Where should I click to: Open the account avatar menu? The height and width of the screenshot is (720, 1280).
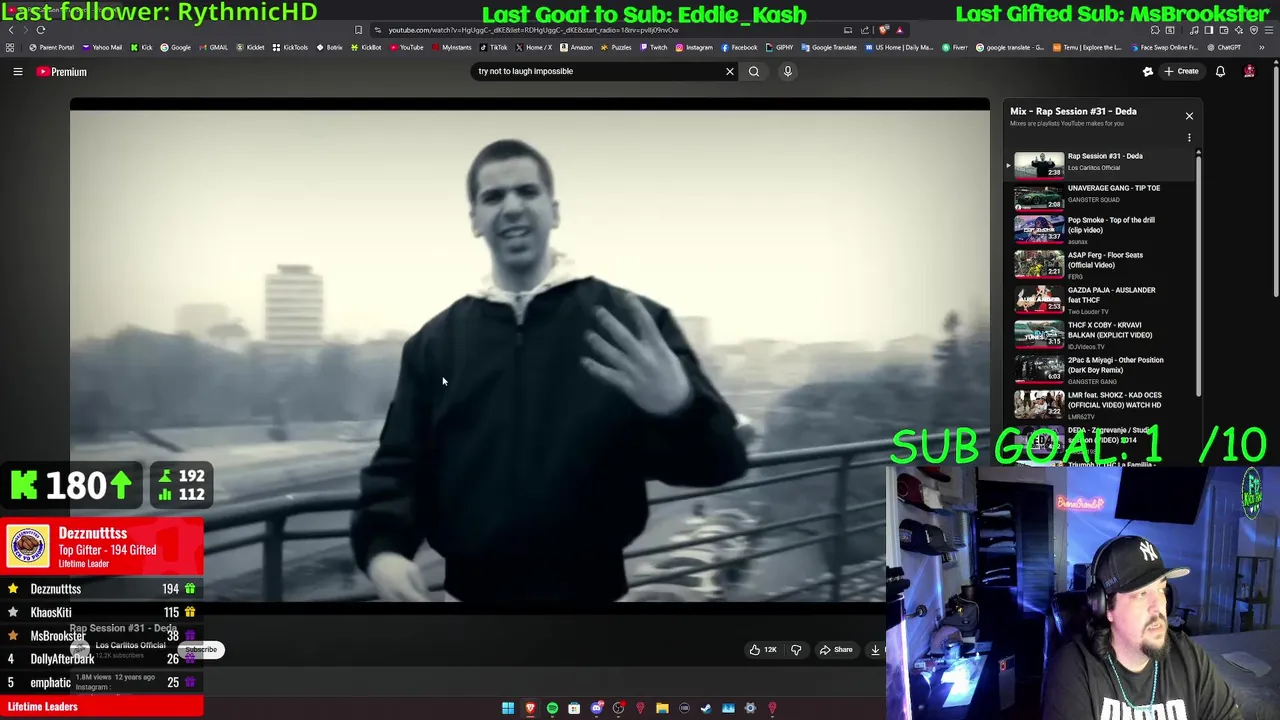[x=1249, y=71]
